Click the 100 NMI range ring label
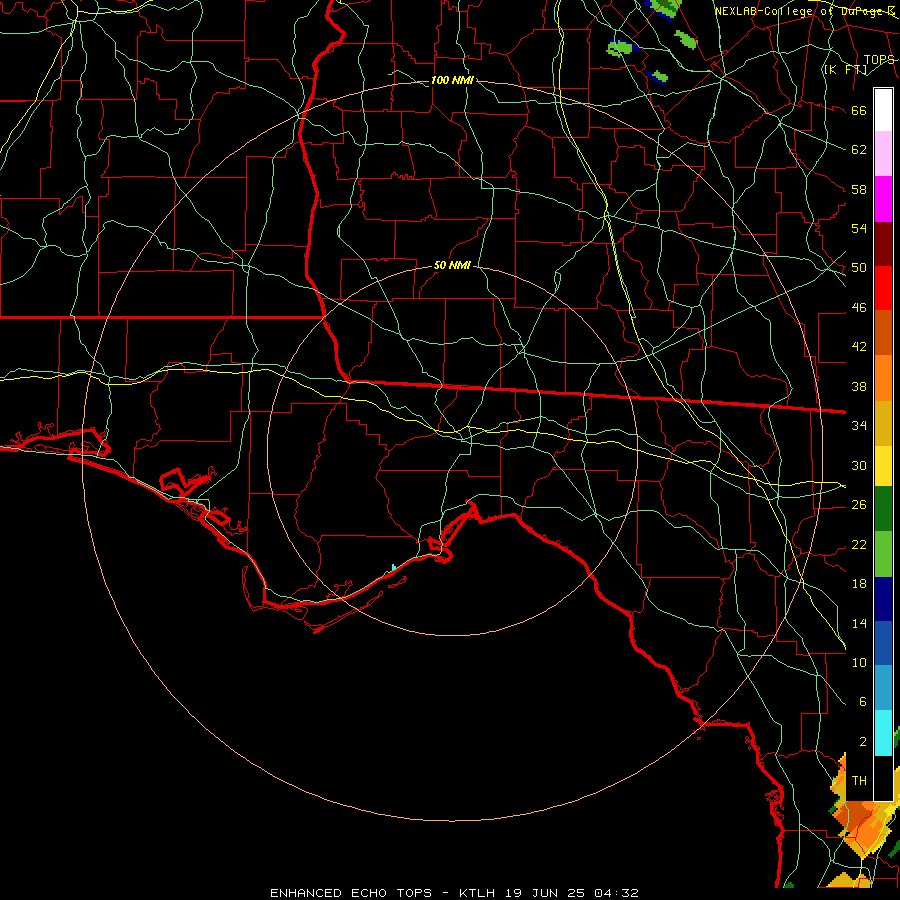 coord(452,80)
